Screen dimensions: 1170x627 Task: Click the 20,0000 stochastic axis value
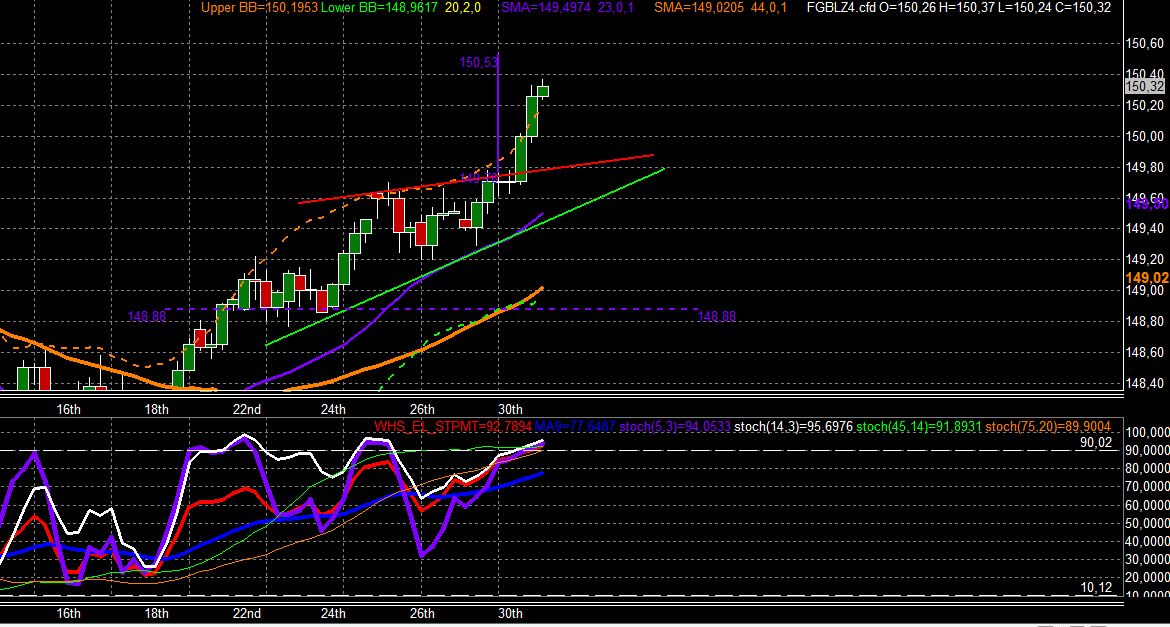point(1146,577)
